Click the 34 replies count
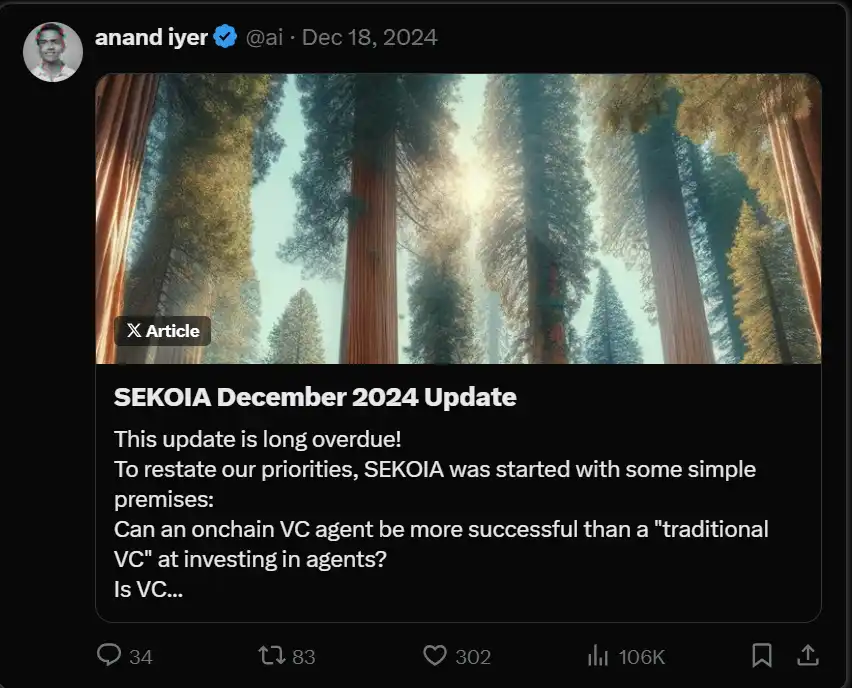The height and width of the screenshot is (688, 852). [x=141, y=657]
